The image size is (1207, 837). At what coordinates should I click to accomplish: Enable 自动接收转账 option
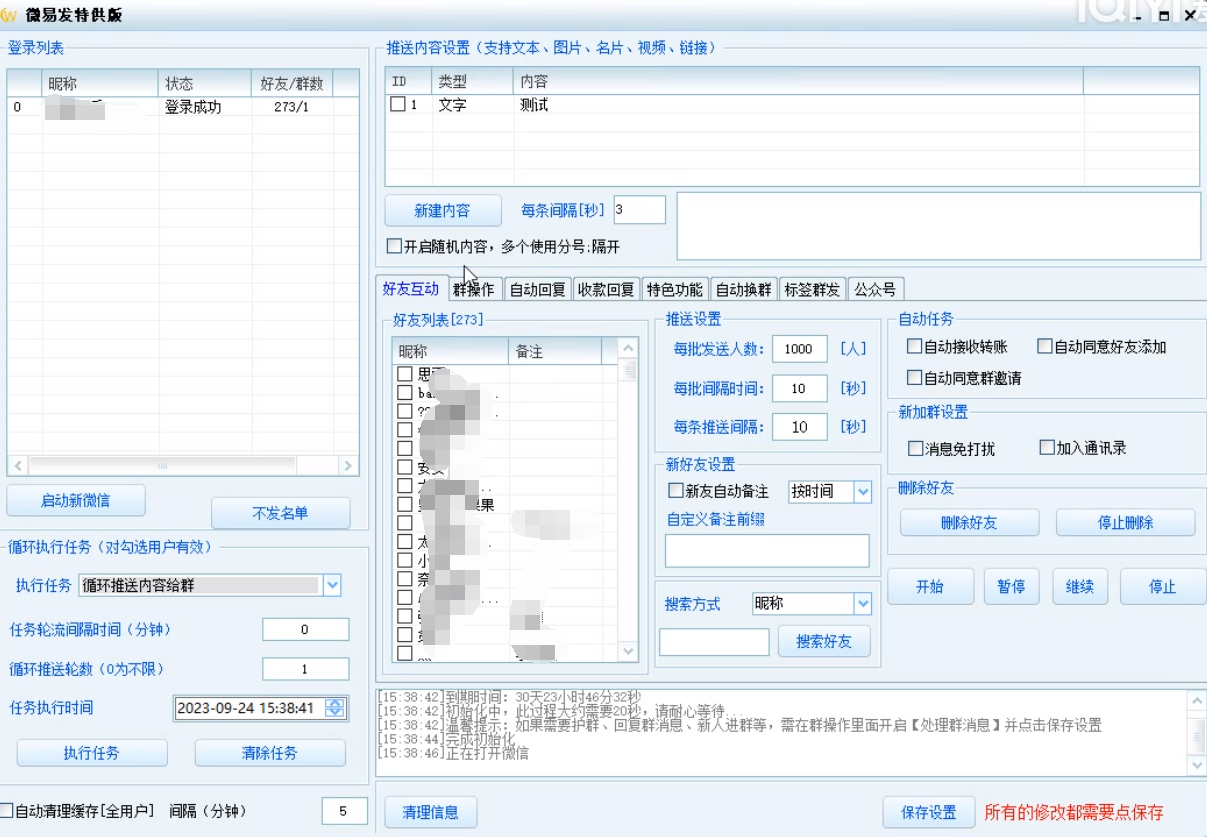(x=914, y=346)
